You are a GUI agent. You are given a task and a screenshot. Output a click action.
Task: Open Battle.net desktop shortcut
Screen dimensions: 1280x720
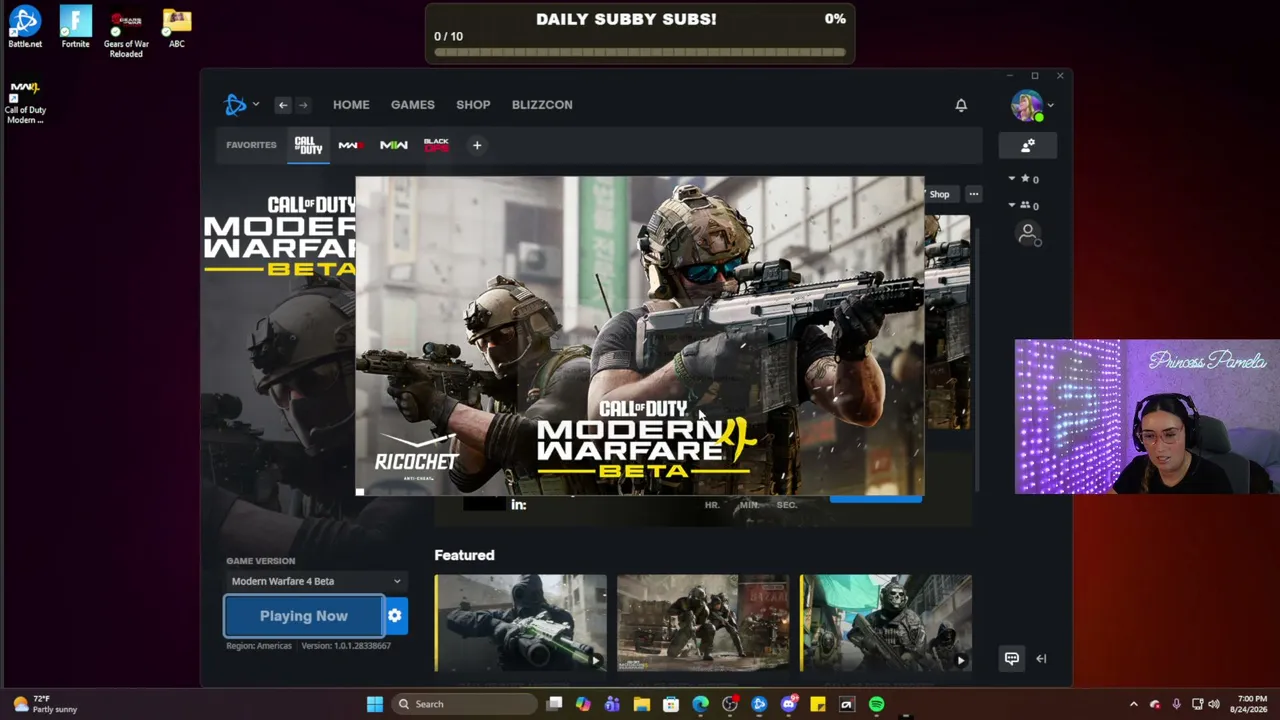[25, 27]
